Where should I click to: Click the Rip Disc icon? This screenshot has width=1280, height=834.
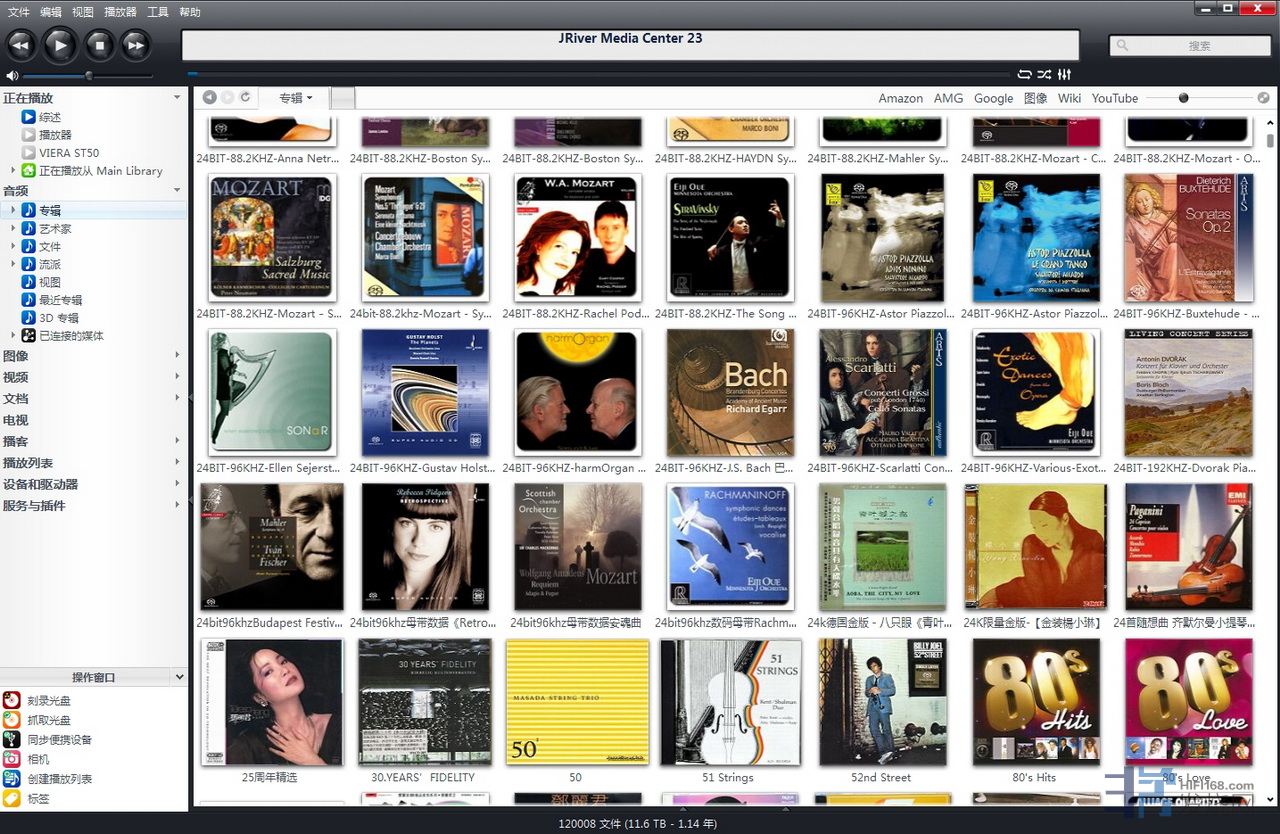point(12,720)
